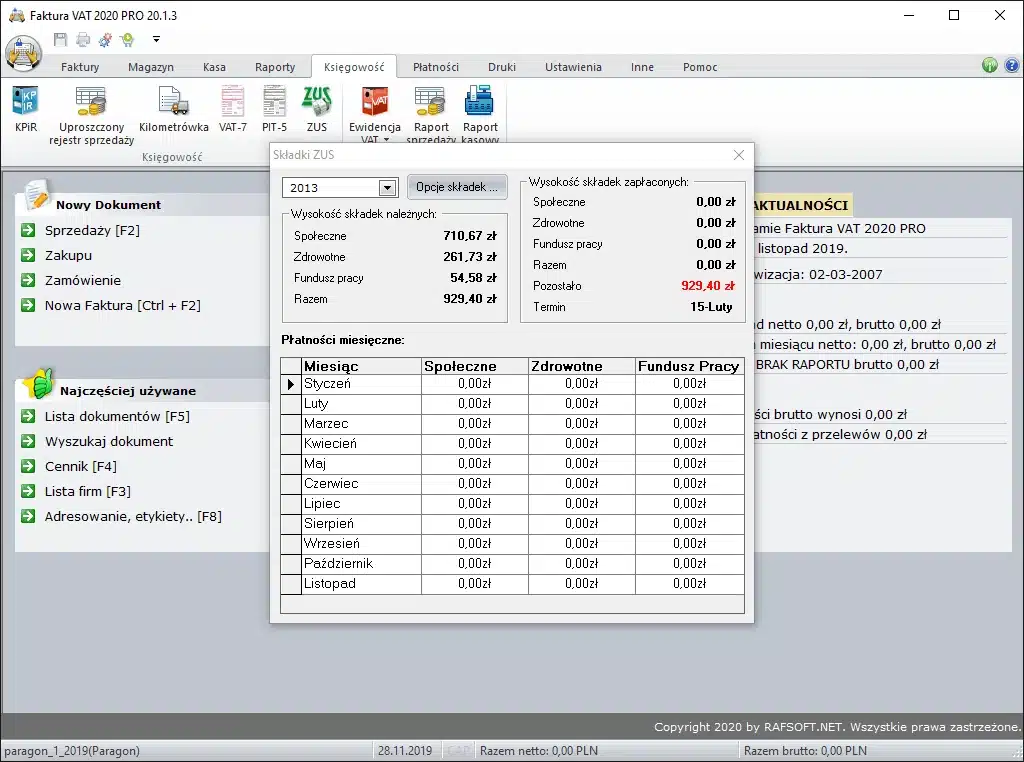The width and height of the screenshot is (1024, 762).
Task: Open Uproszczony rejestr sprzedaży
Action: 91,103
